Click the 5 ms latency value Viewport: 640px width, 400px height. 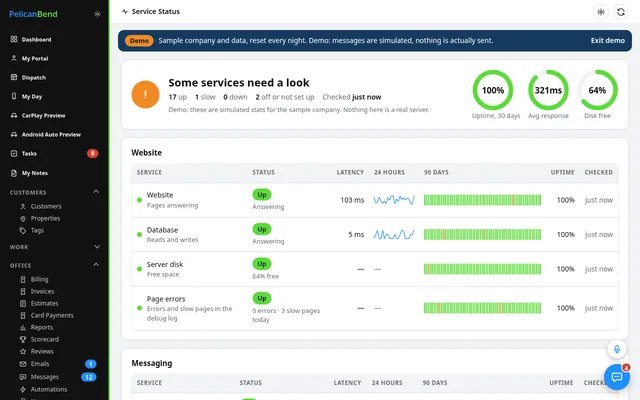tap(356, 234)
